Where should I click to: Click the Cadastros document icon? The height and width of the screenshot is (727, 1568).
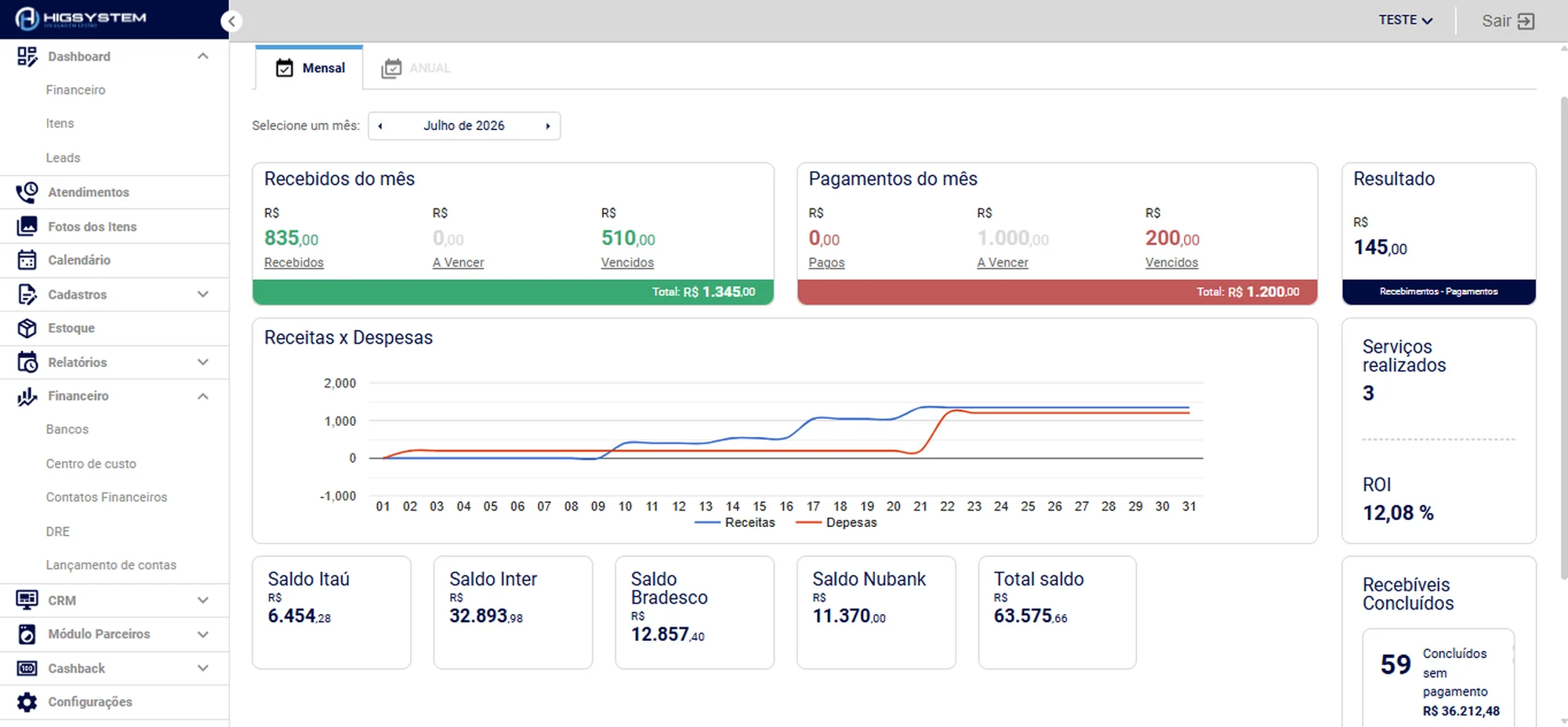coord(27,295)
